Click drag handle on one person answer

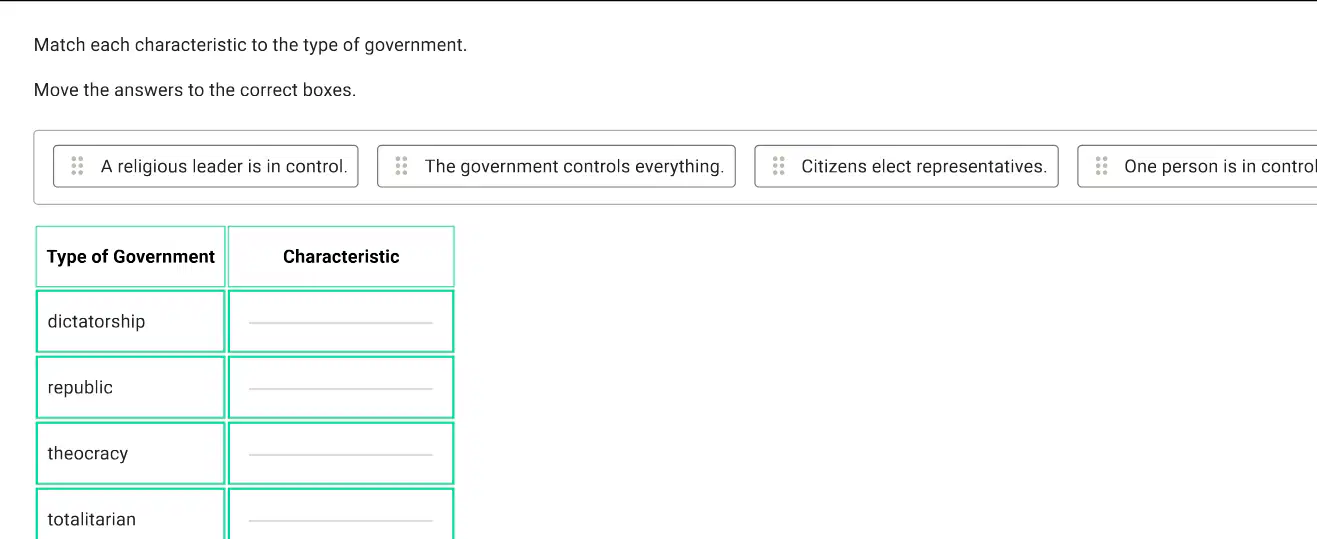[1101, 166]
